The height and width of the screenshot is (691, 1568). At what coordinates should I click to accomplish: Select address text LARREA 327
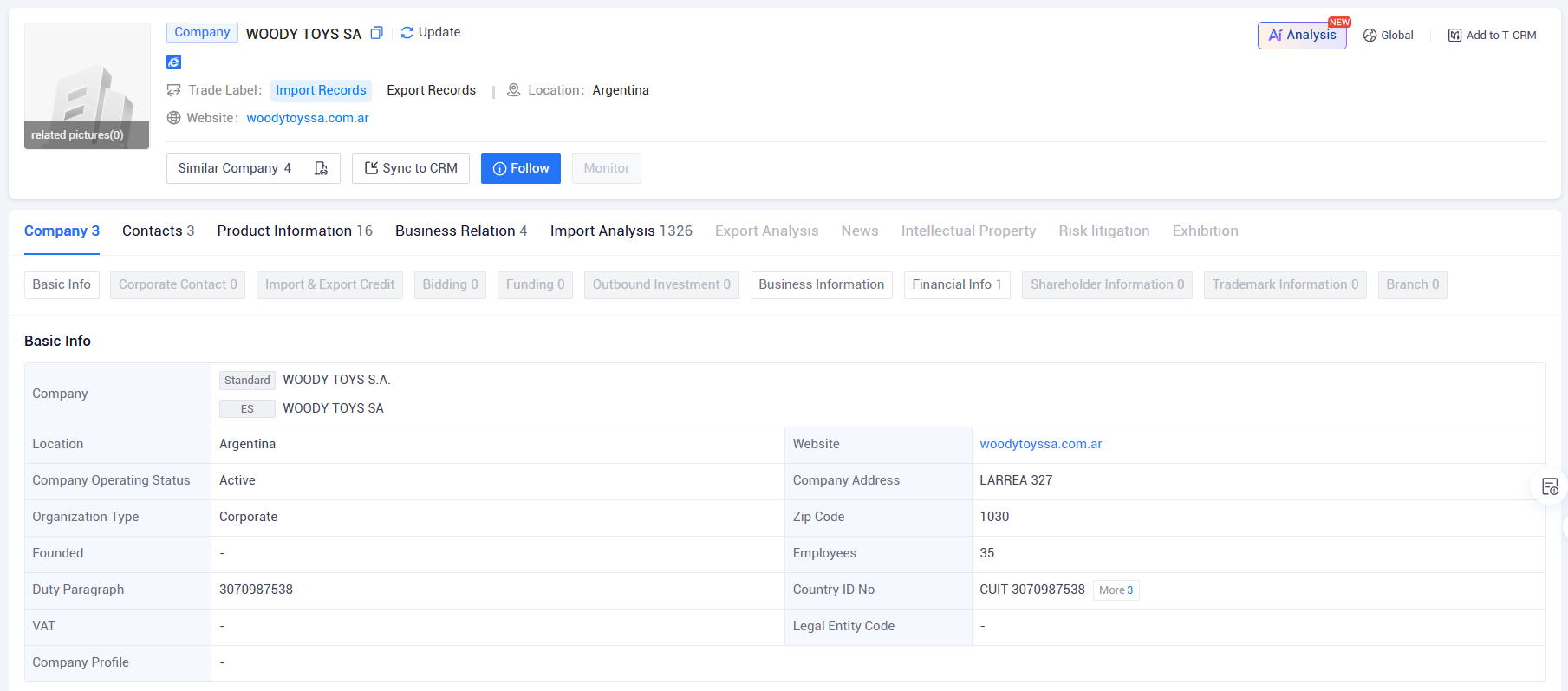[1016, 480]
